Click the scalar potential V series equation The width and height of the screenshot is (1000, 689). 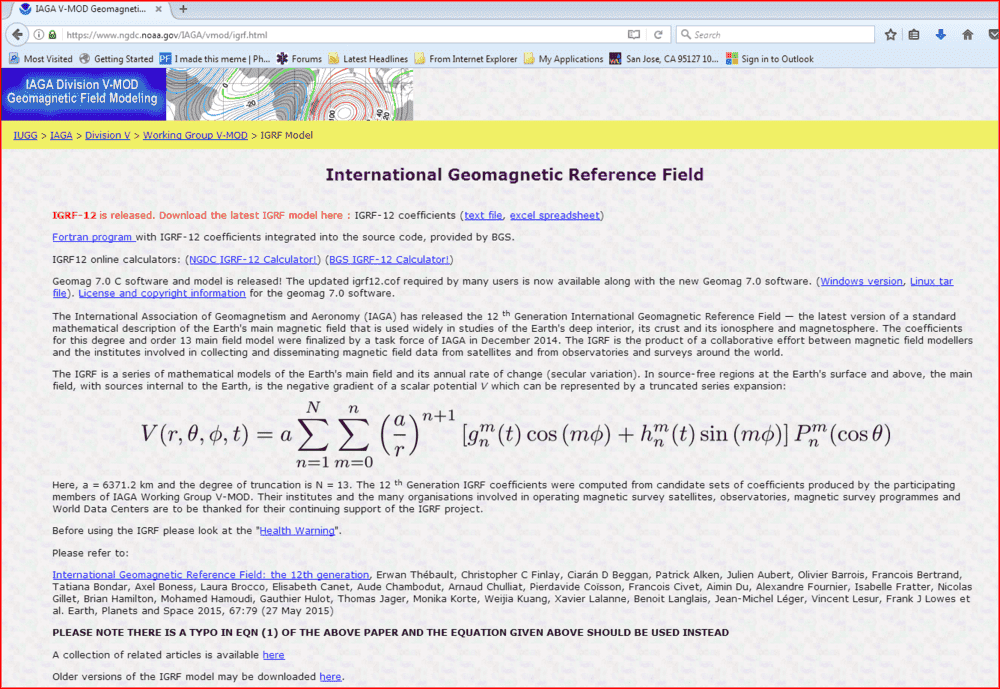coord(515,434)
